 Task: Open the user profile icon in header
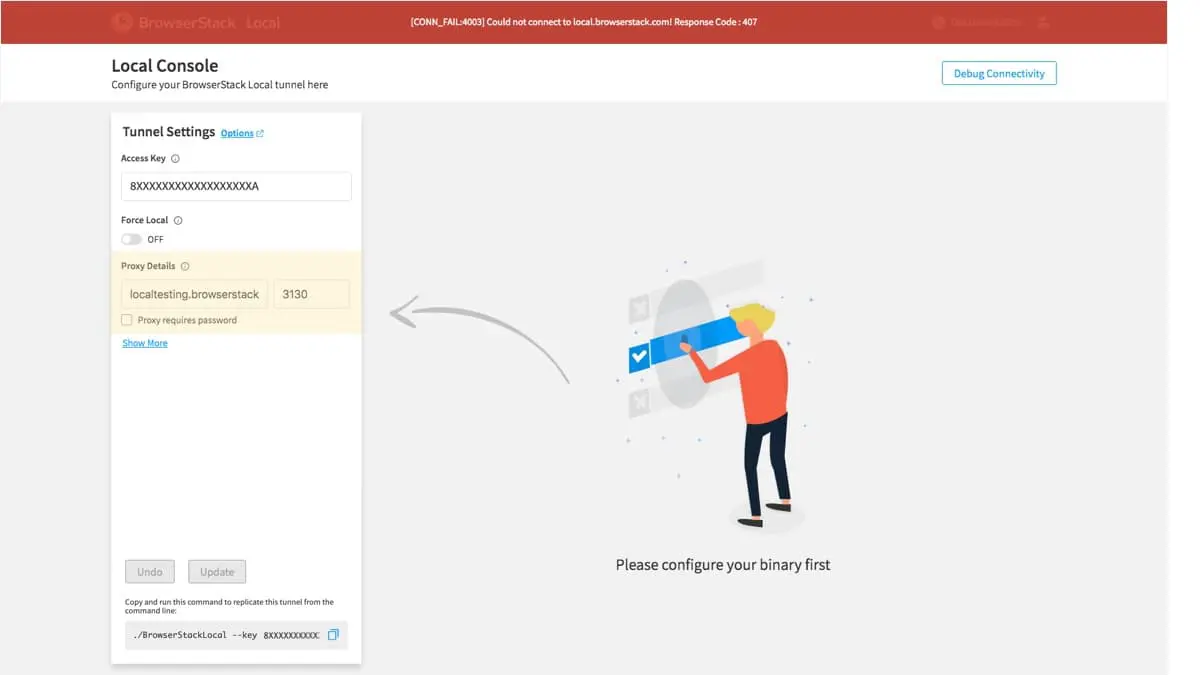[x=1044, y=22]
